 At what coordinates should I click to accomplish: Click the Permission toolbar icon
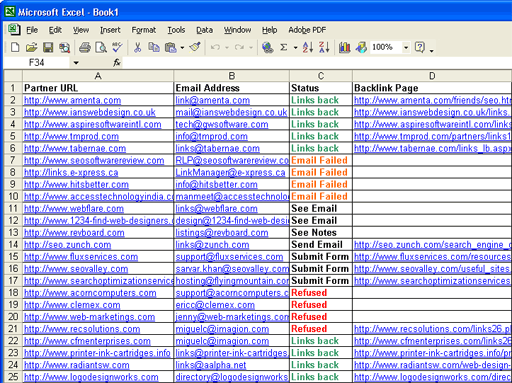tap(65, 48)
